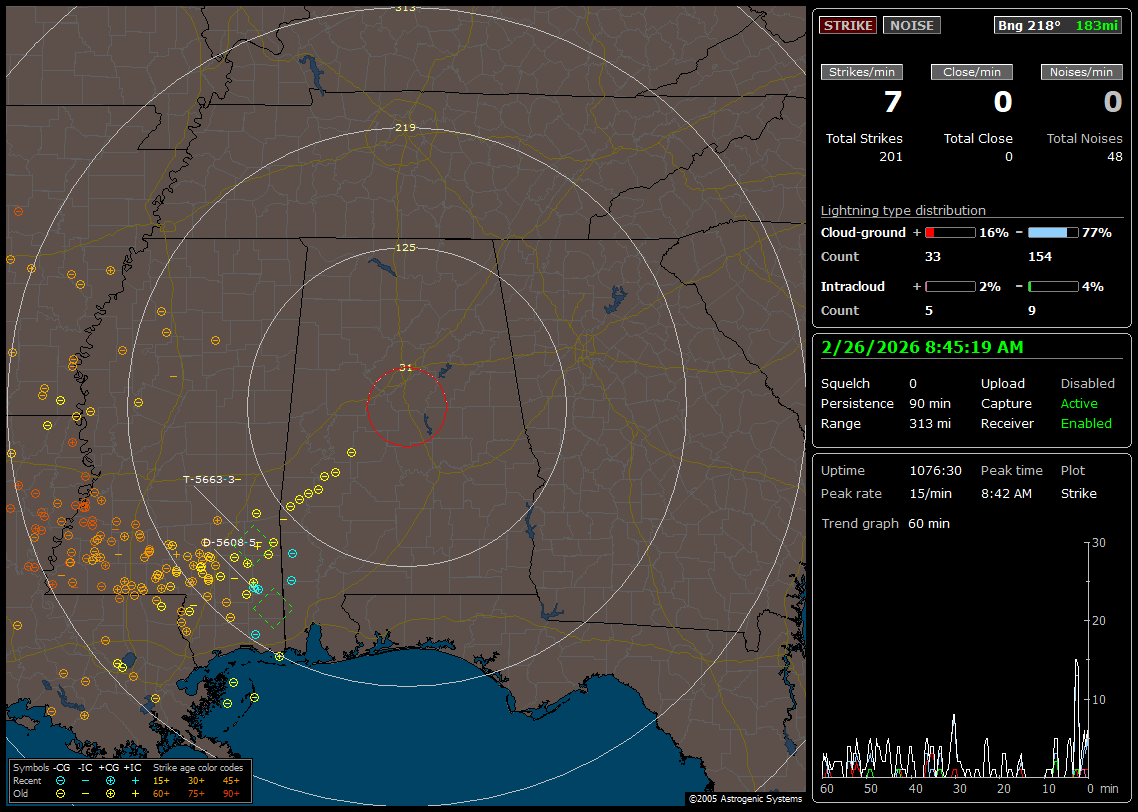The image size is (1138, 812).
Task: Click the 125 mile range ring label
Action: (x=405, y=247)
